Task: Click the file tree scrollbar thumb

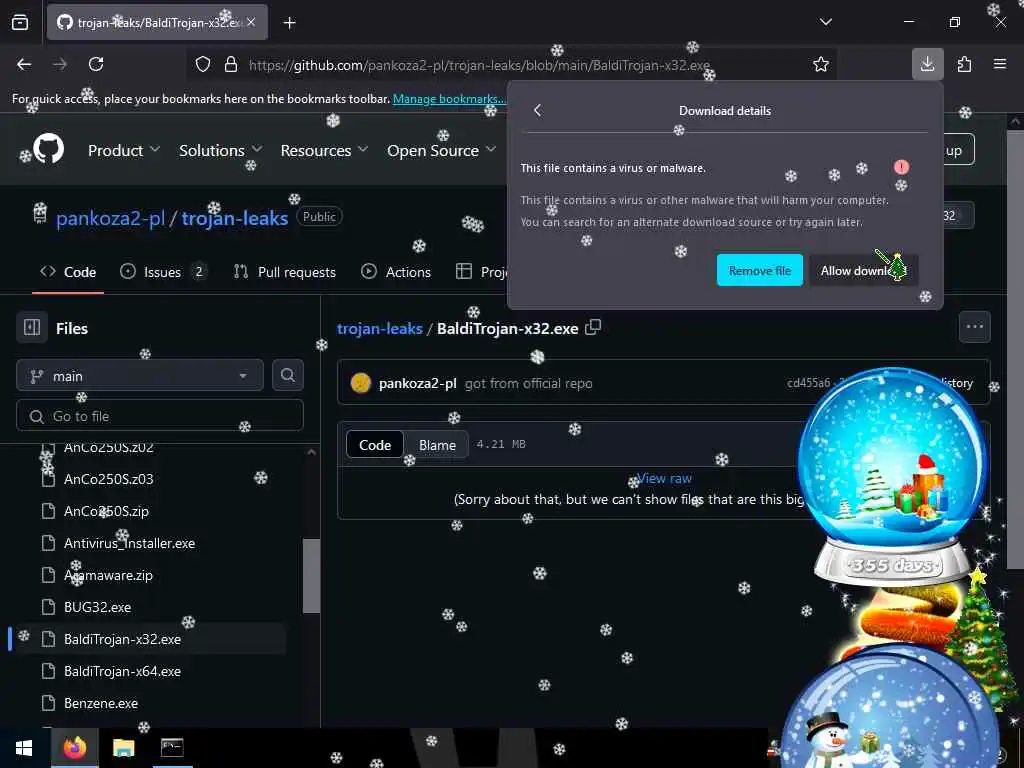Action: tap(312, 575)
